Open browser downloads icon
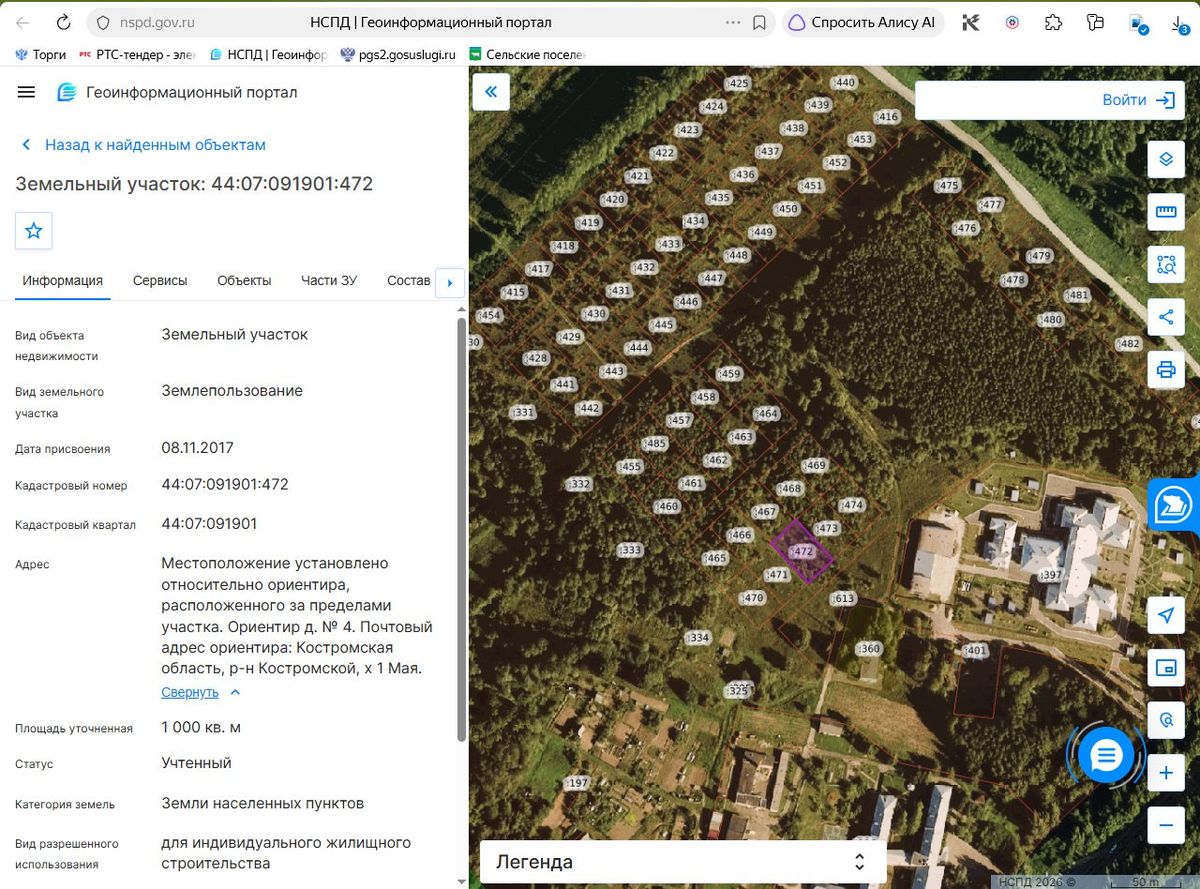 pos(1178,22)
